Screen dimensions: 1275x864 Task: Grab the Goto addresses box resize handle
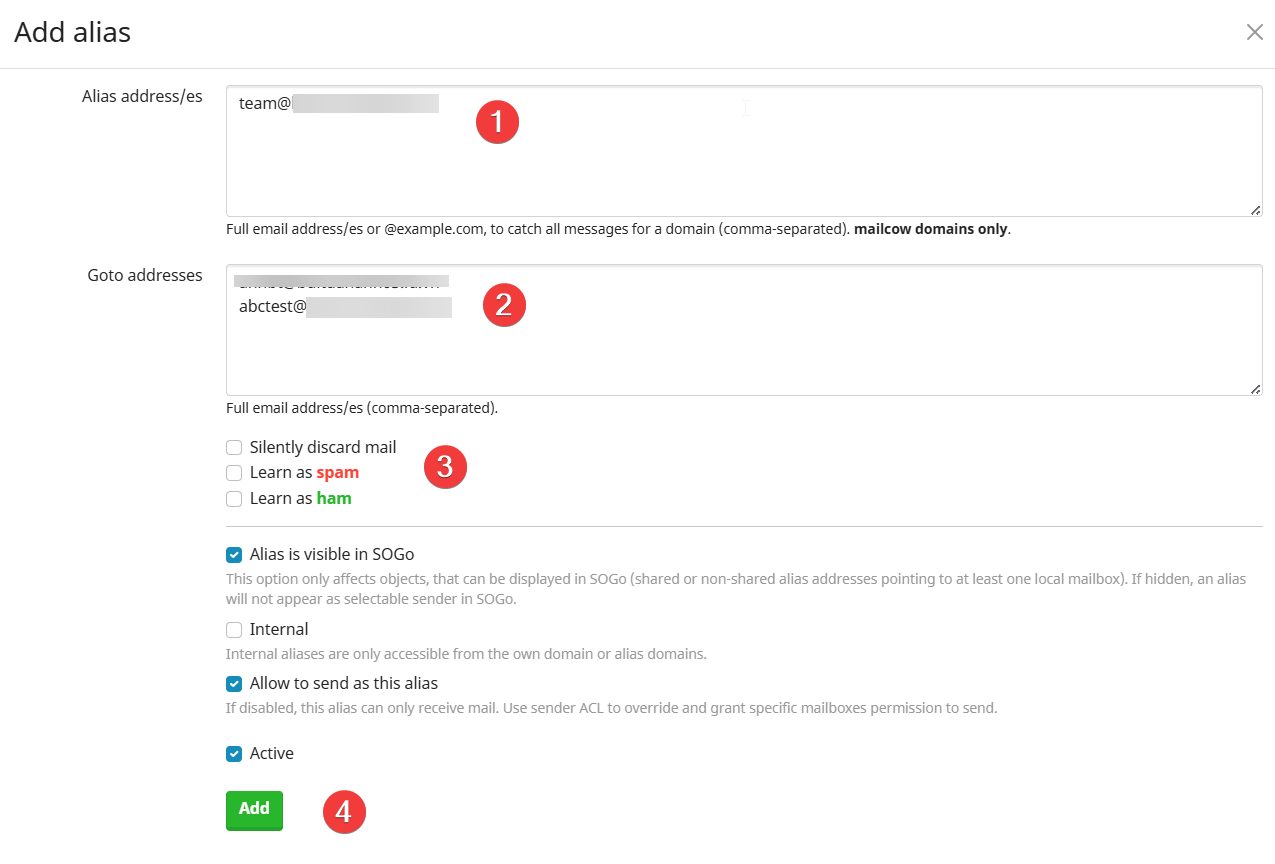click(1255, 389)
